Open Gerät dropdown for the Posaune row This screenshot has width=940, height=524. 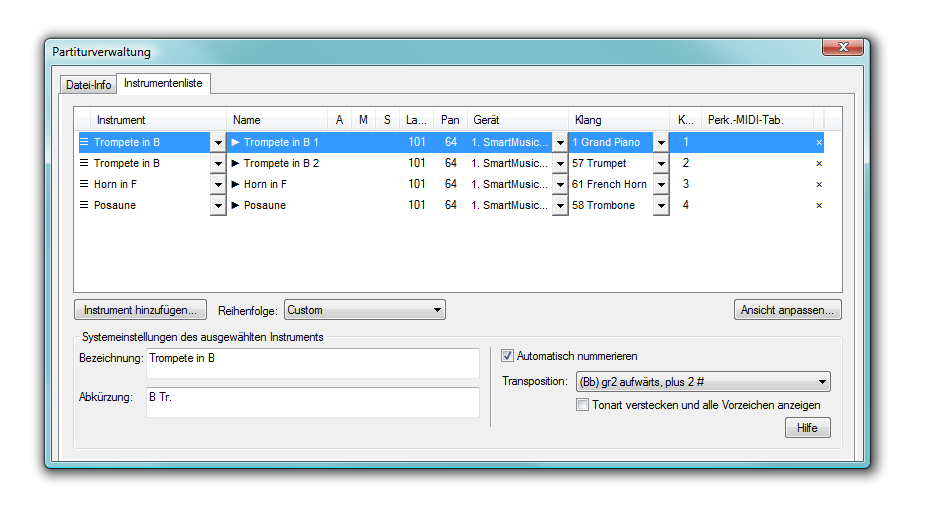560,205
